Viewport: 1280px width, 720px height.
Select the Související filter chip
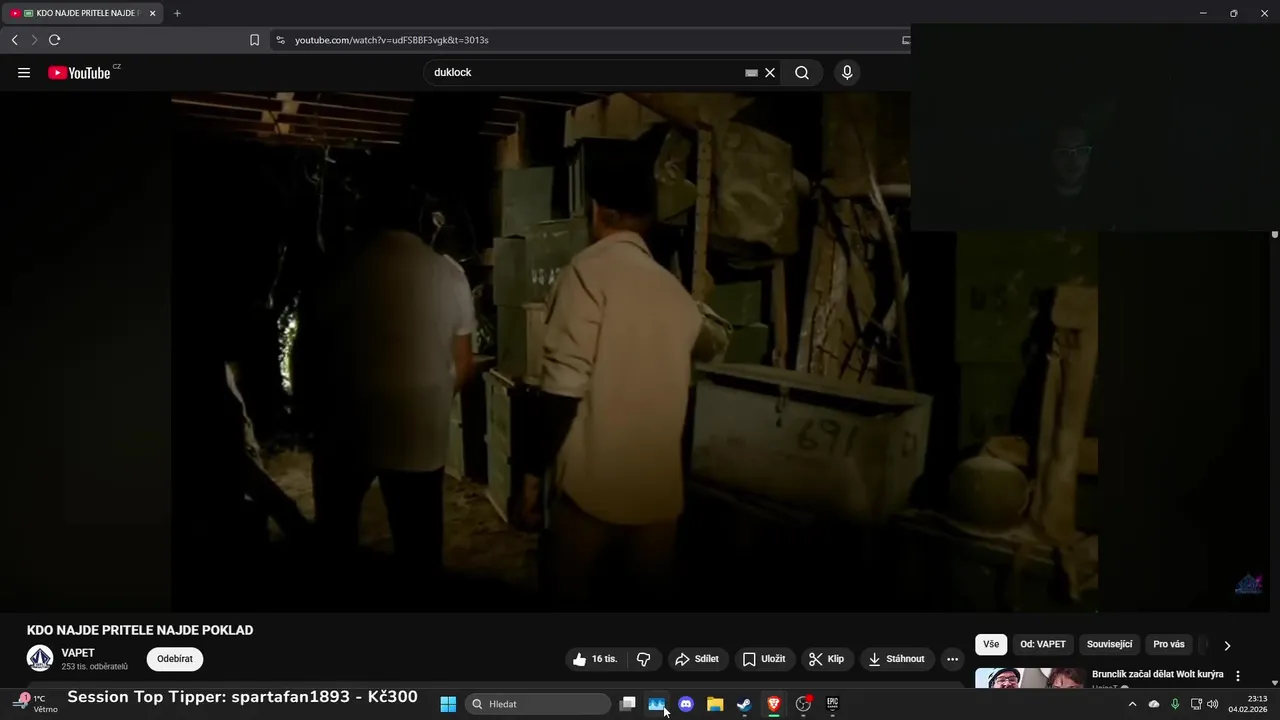tap(1109, 645)
